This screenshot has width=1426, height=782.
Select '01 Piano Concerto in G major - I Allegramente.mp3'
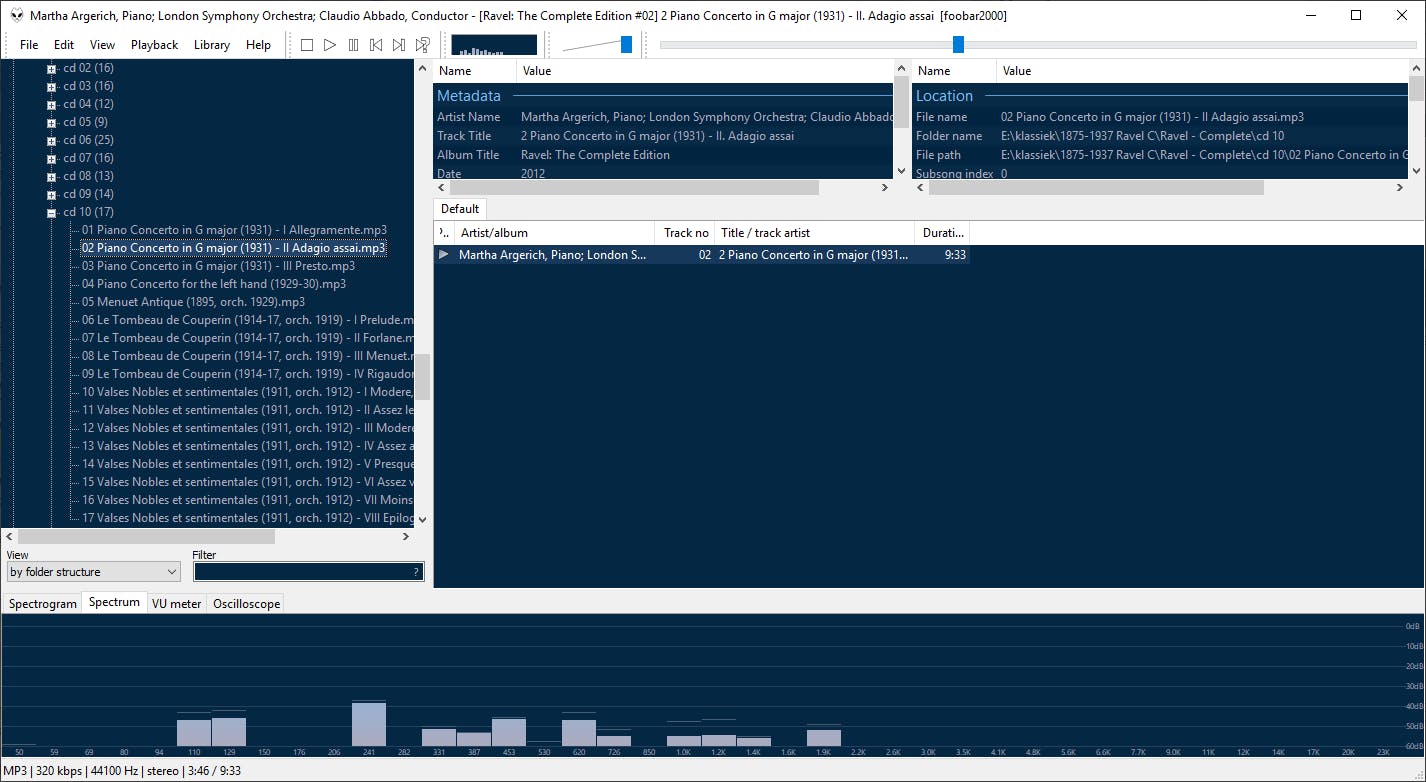[x=234, y=230]
